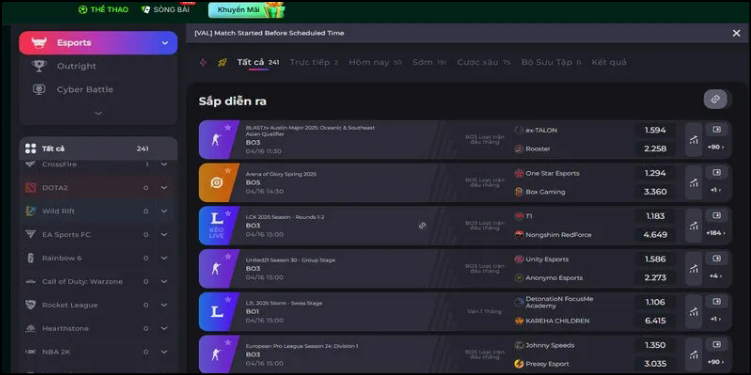Viewport: 751px width, 375px height.
Task: Click the EA Sports FC icon
Action: (x=31, y=235)
